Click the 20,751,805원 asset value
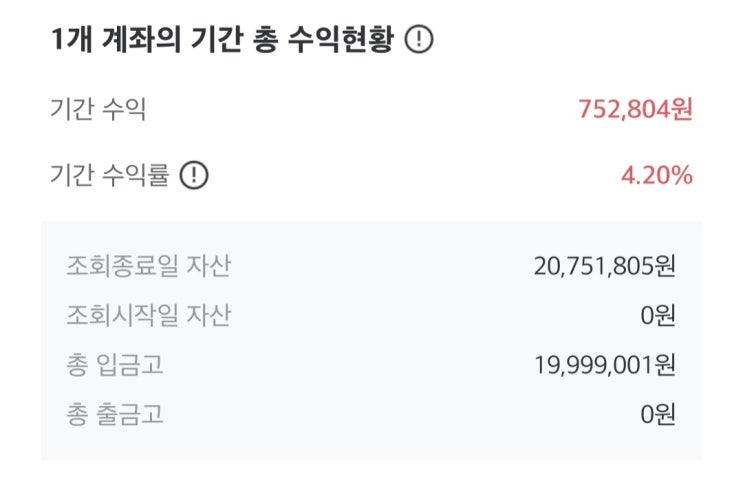This screenshot has width=743, height=487. coord(605,267)
